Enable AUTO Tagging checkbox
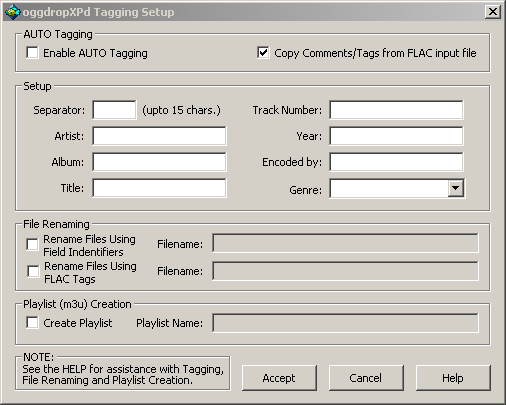Screen dimensions: 506x405 (x=32, y=53)
